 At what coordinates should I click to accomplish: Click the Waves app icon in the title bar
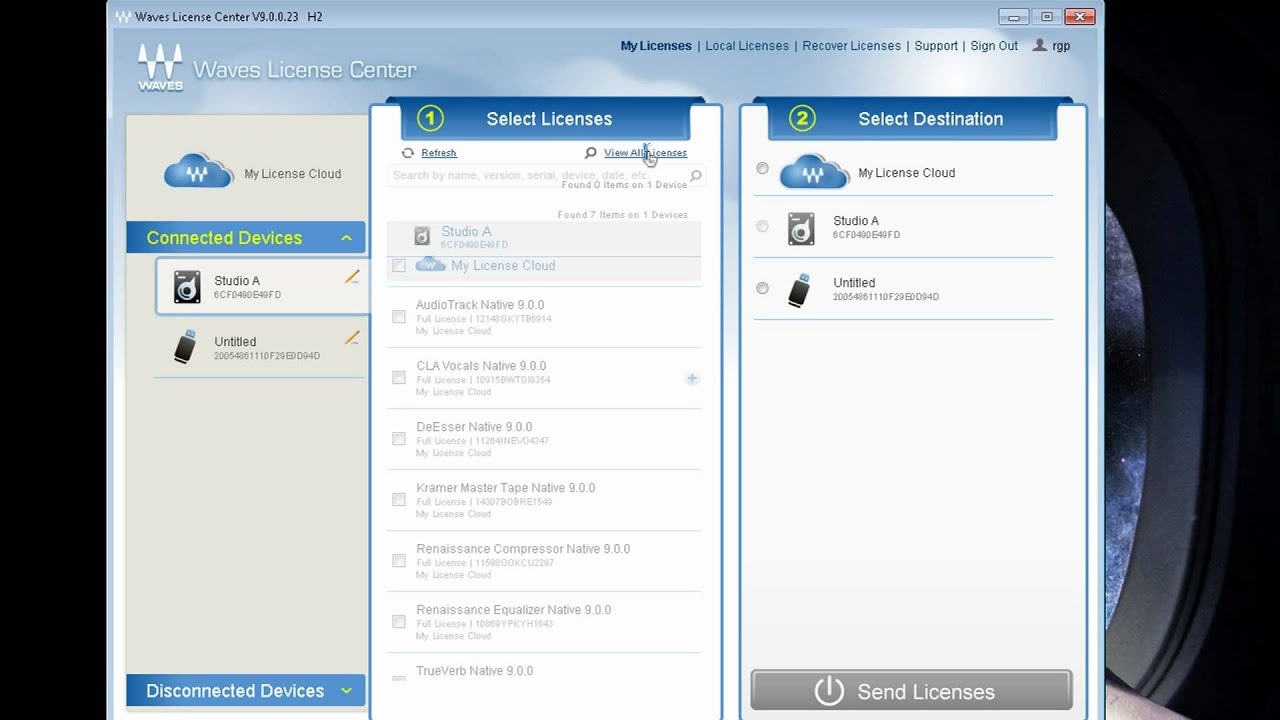[123, 17]
